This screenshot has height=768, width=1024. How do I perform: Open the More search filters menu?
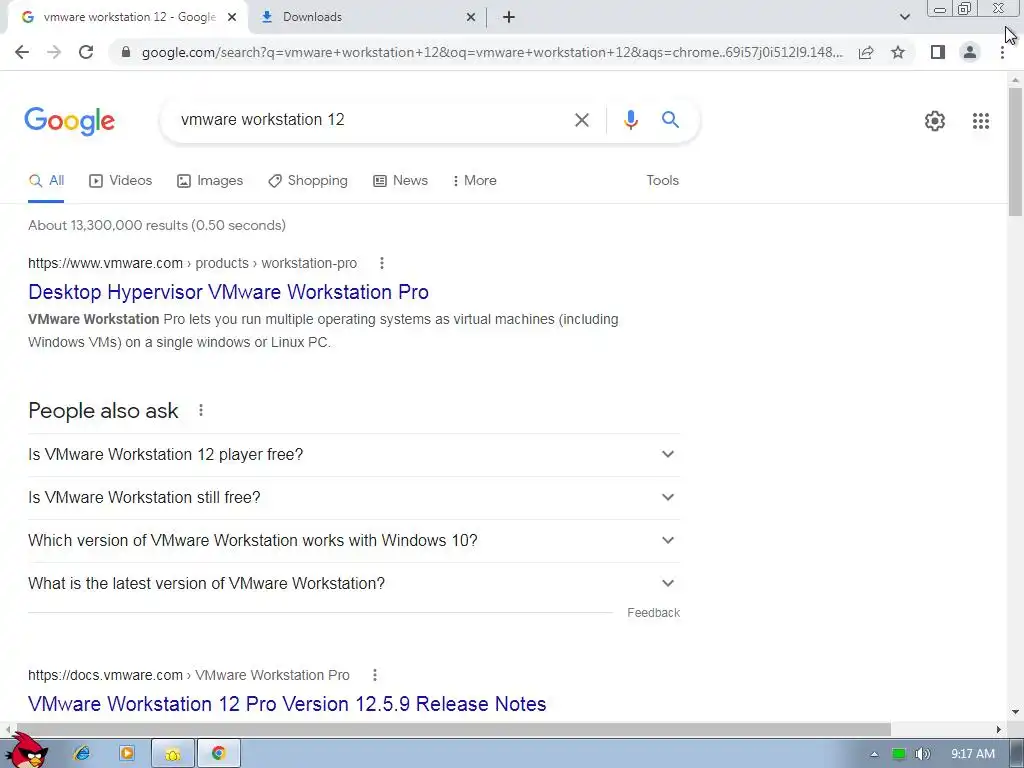point(474,180)
